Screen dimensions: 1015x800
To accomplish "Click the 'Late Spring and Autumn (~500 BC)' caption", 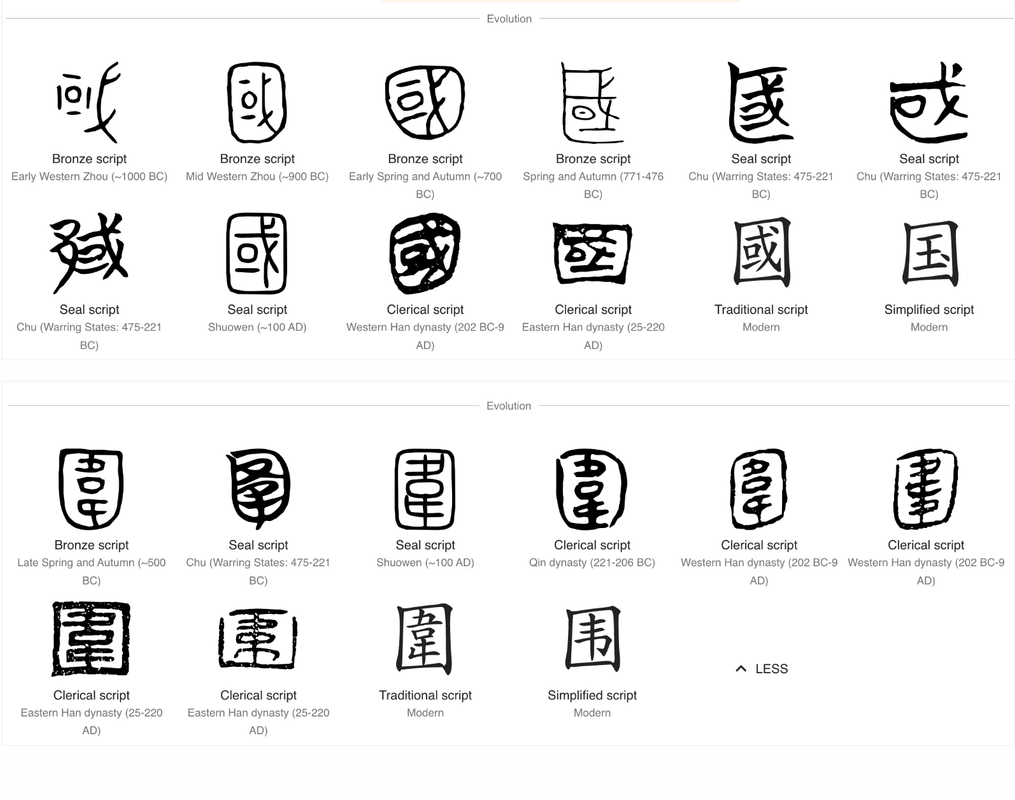I will [91, 572].
